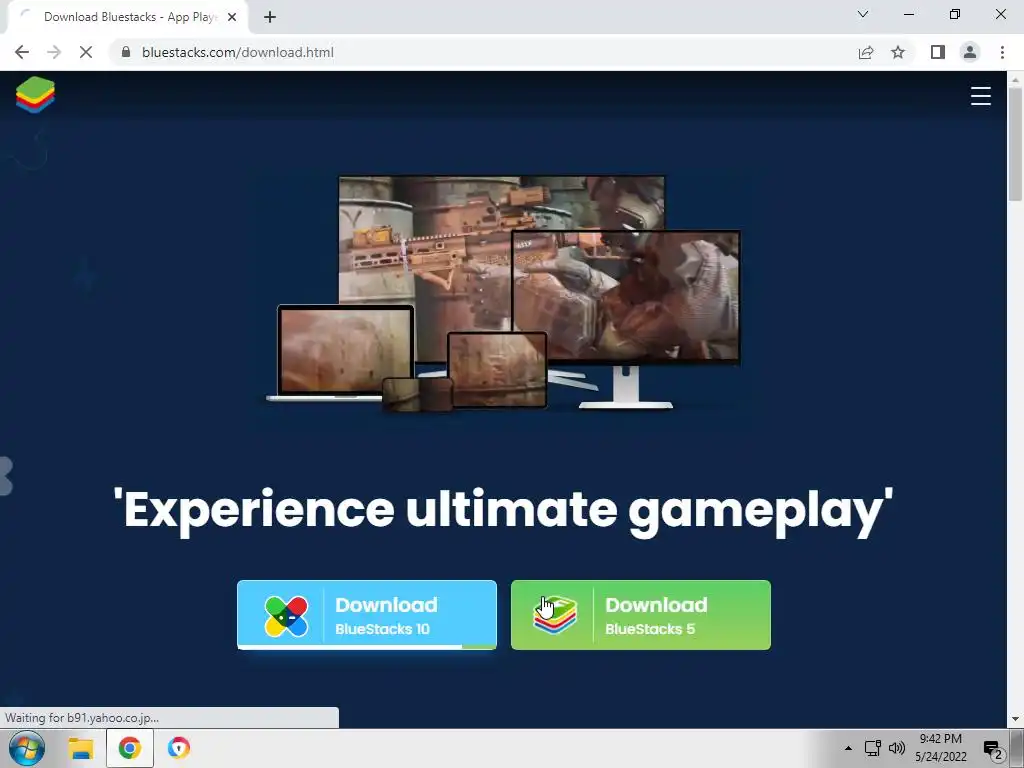This screenshot has height=768, width=1024.
Task: Open the hamburger menu on BlueStacks page
Action: (x=980, y=95)
